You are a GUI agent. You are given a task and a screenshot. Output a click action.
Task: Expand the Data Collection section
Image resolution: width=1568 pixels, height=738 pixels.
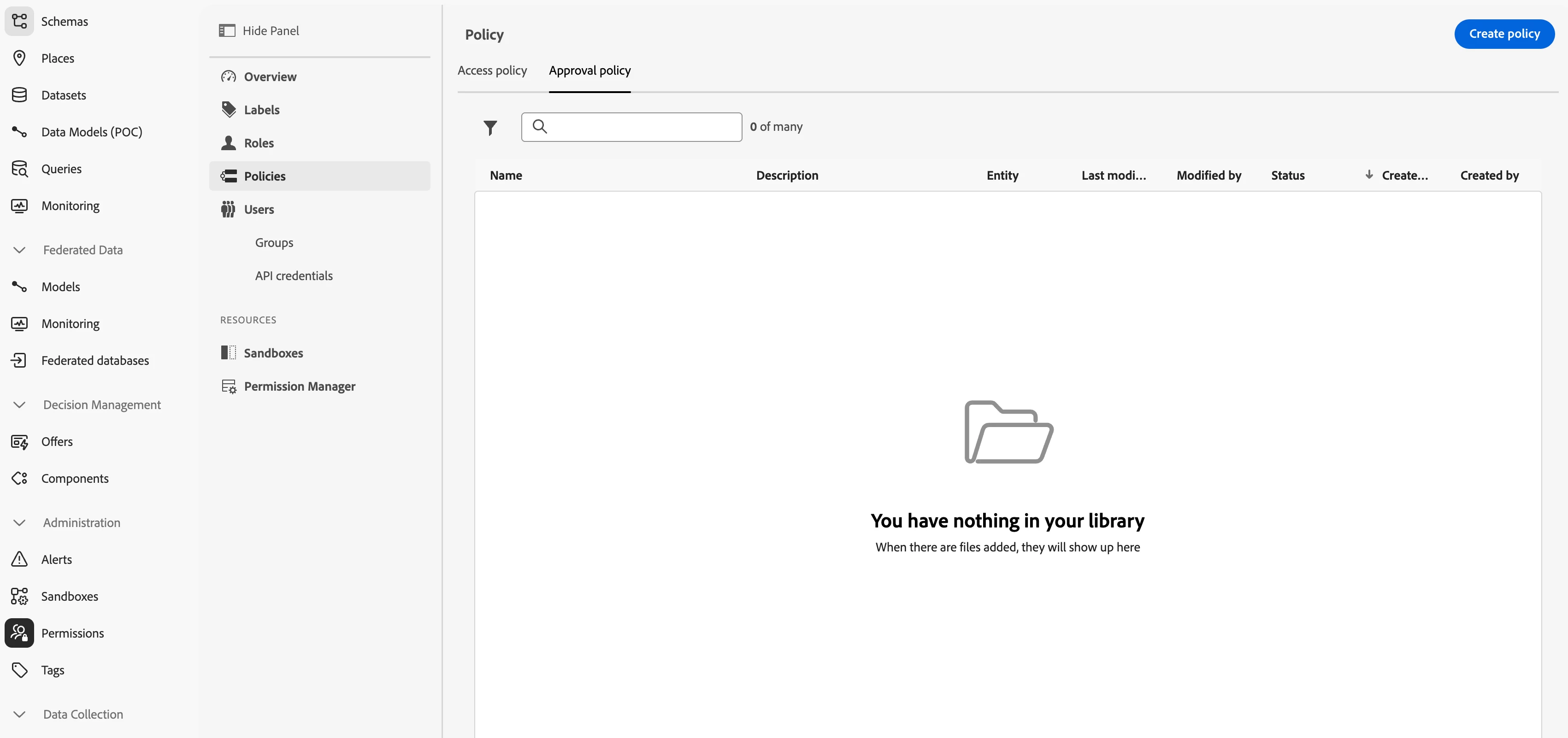pyautogui.click(x=19, y=714)
